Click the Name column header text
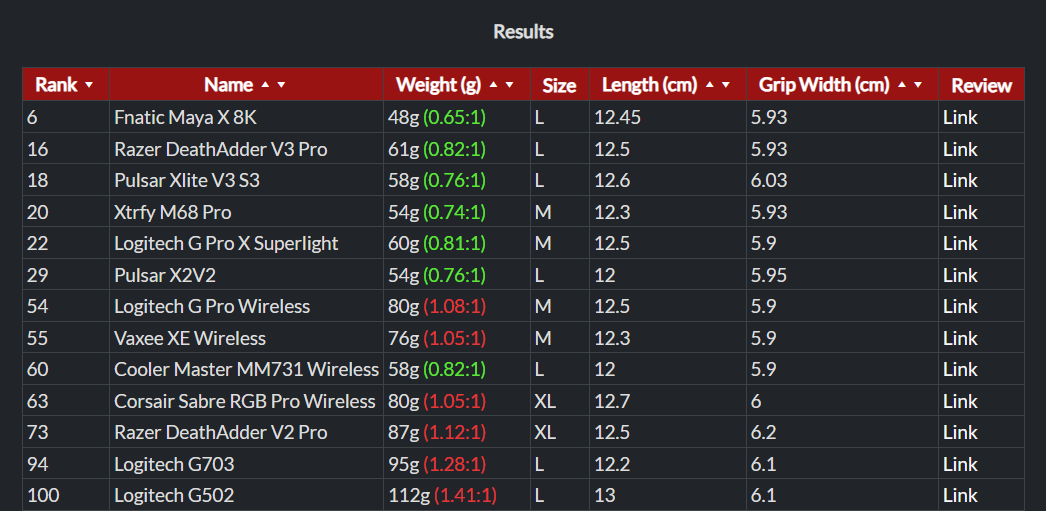 tap(228, 85)
